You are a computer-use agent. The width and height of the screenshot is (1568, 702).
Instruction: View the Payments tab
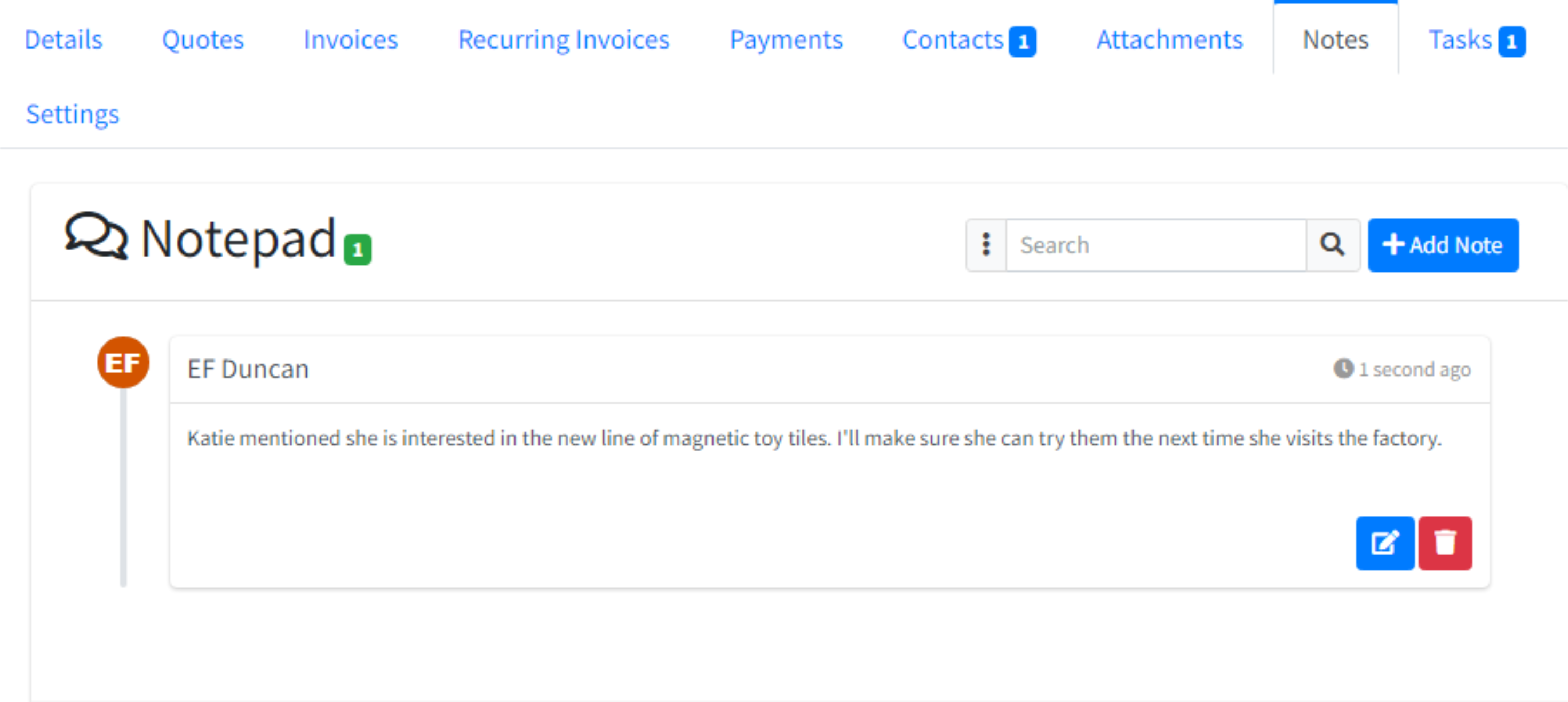(x=786, y=40)
